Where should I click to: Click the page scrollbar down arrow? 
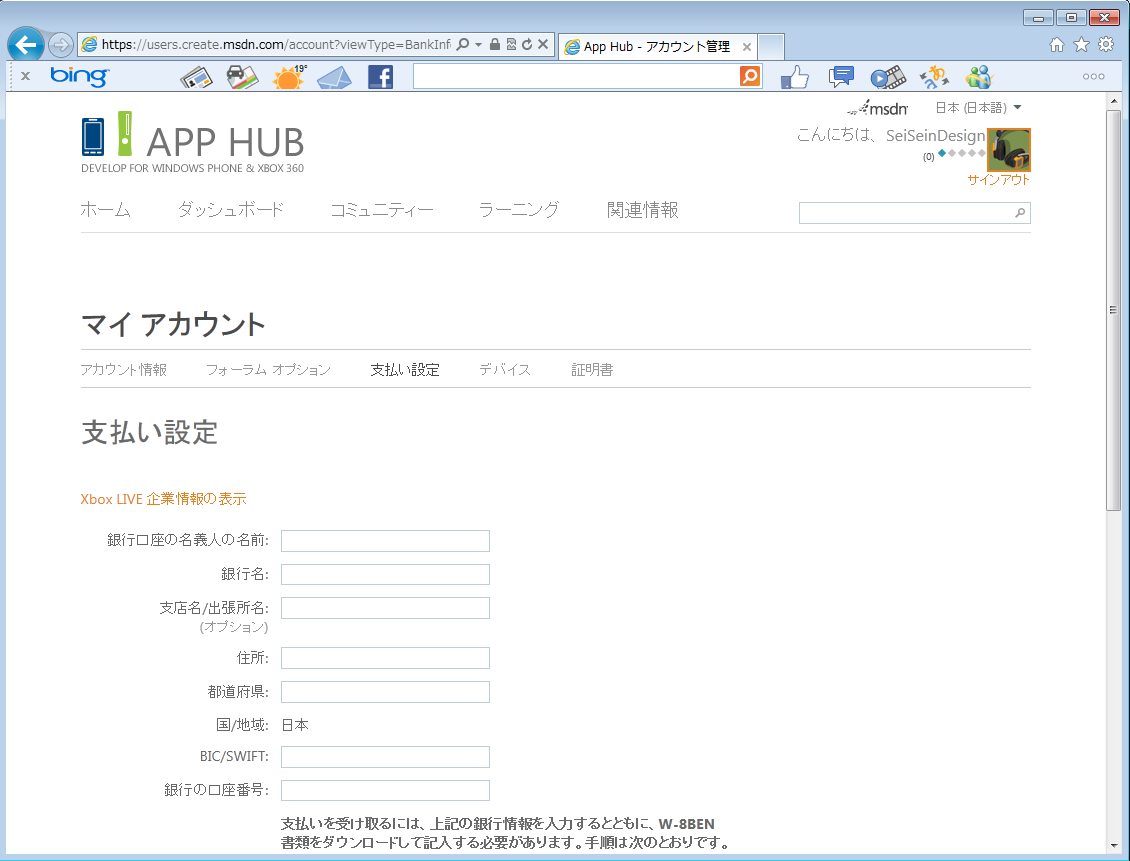pos(1113,845)
